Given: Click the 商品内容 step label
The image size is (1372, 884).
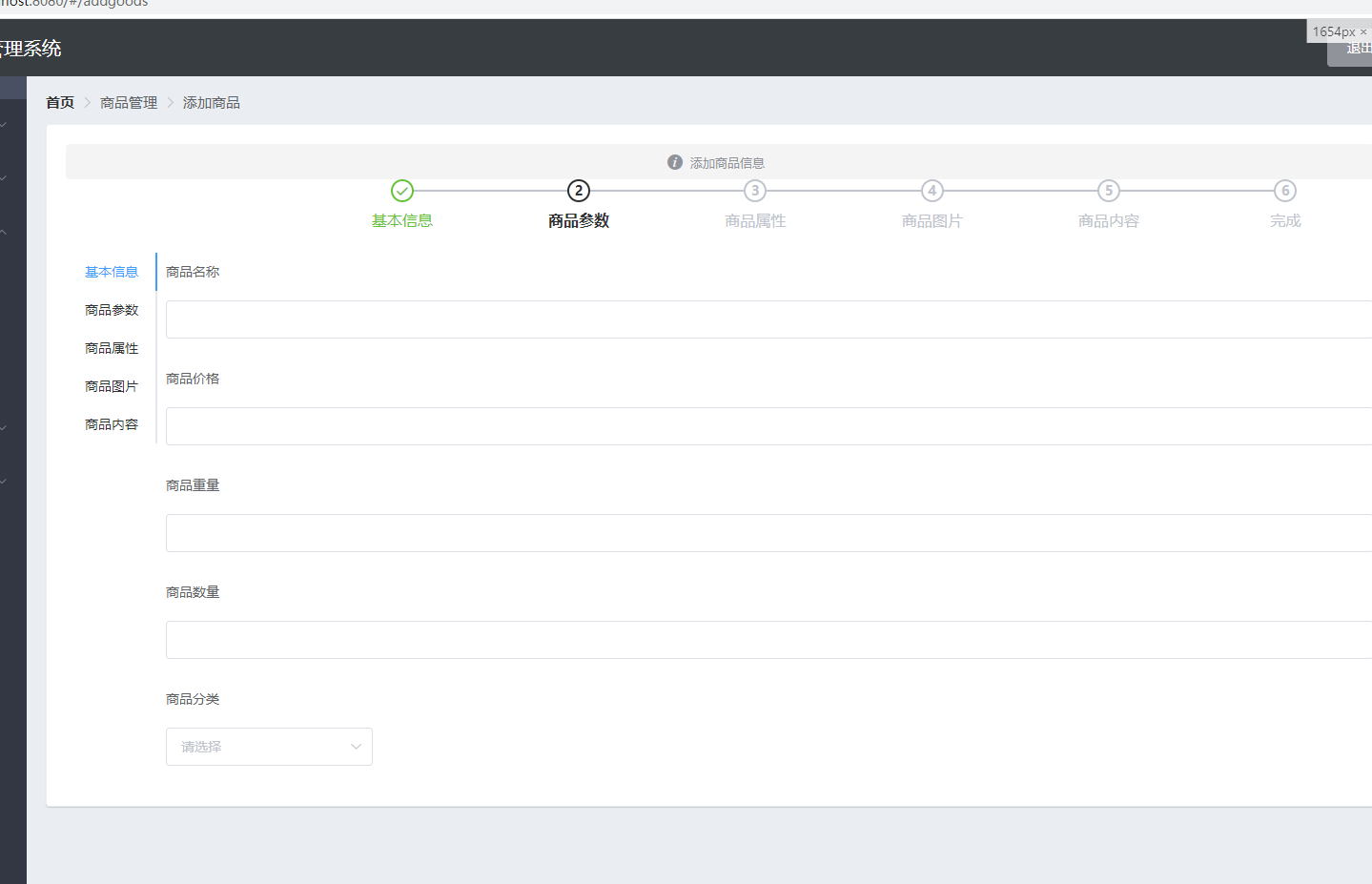Looking at the screenshot, I should coord(1109,220).
